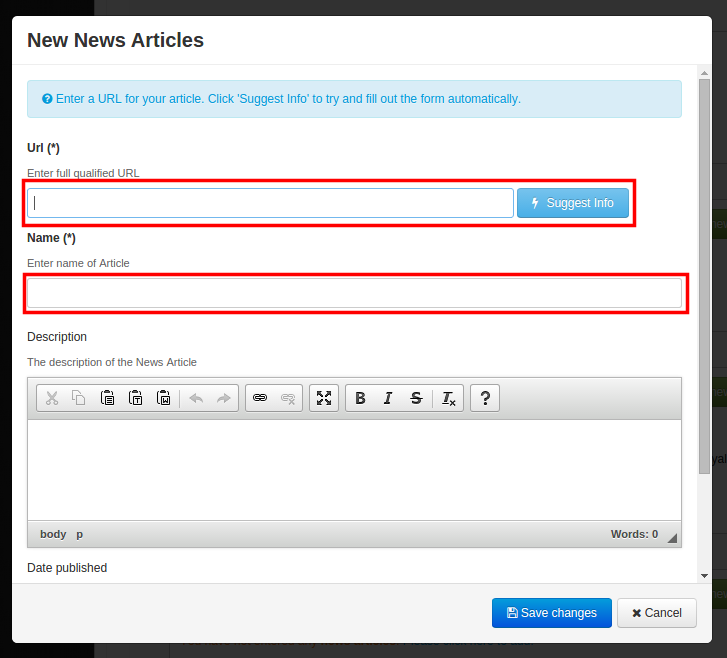Click the Description label
The width and height of the screenshot is (727, 658).
[57, 337]
